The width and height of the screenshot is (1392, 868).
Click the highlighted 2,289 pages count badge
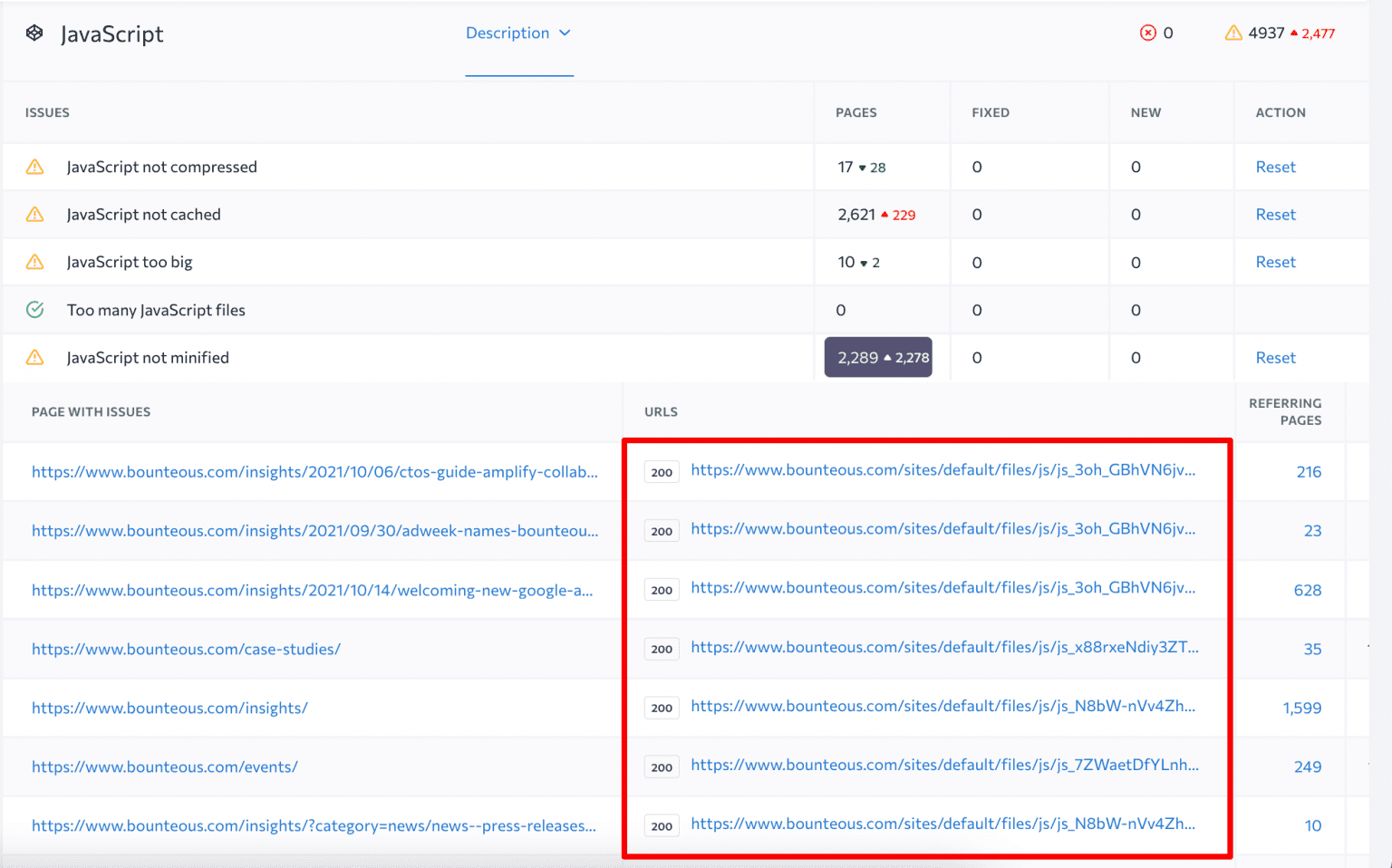(877, 357)
